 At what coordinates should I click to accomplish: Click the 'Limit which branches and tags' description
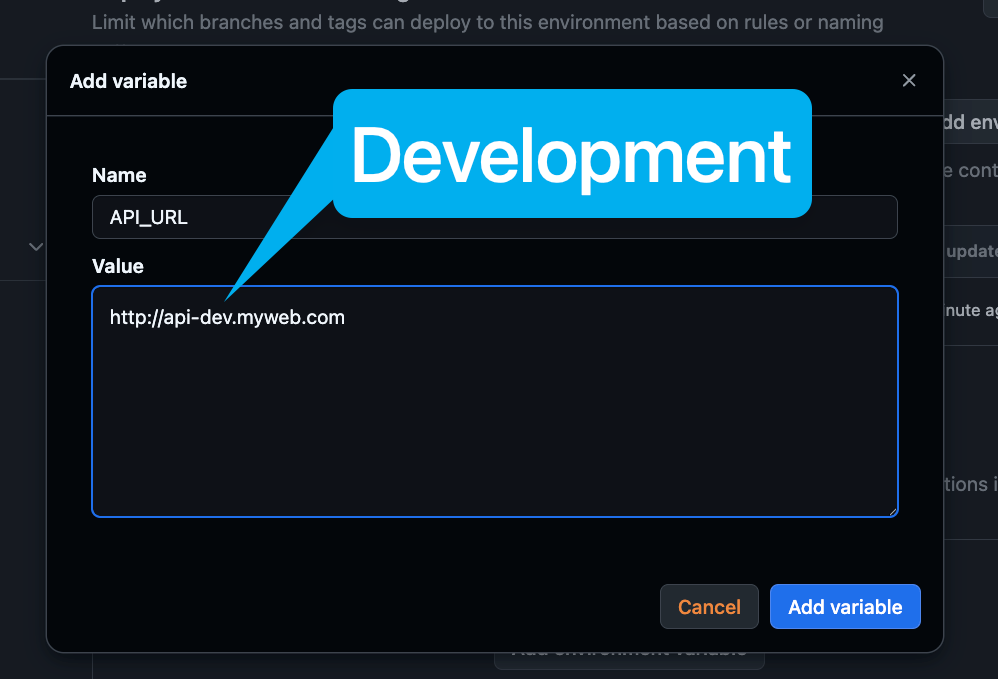coord(487,22)
